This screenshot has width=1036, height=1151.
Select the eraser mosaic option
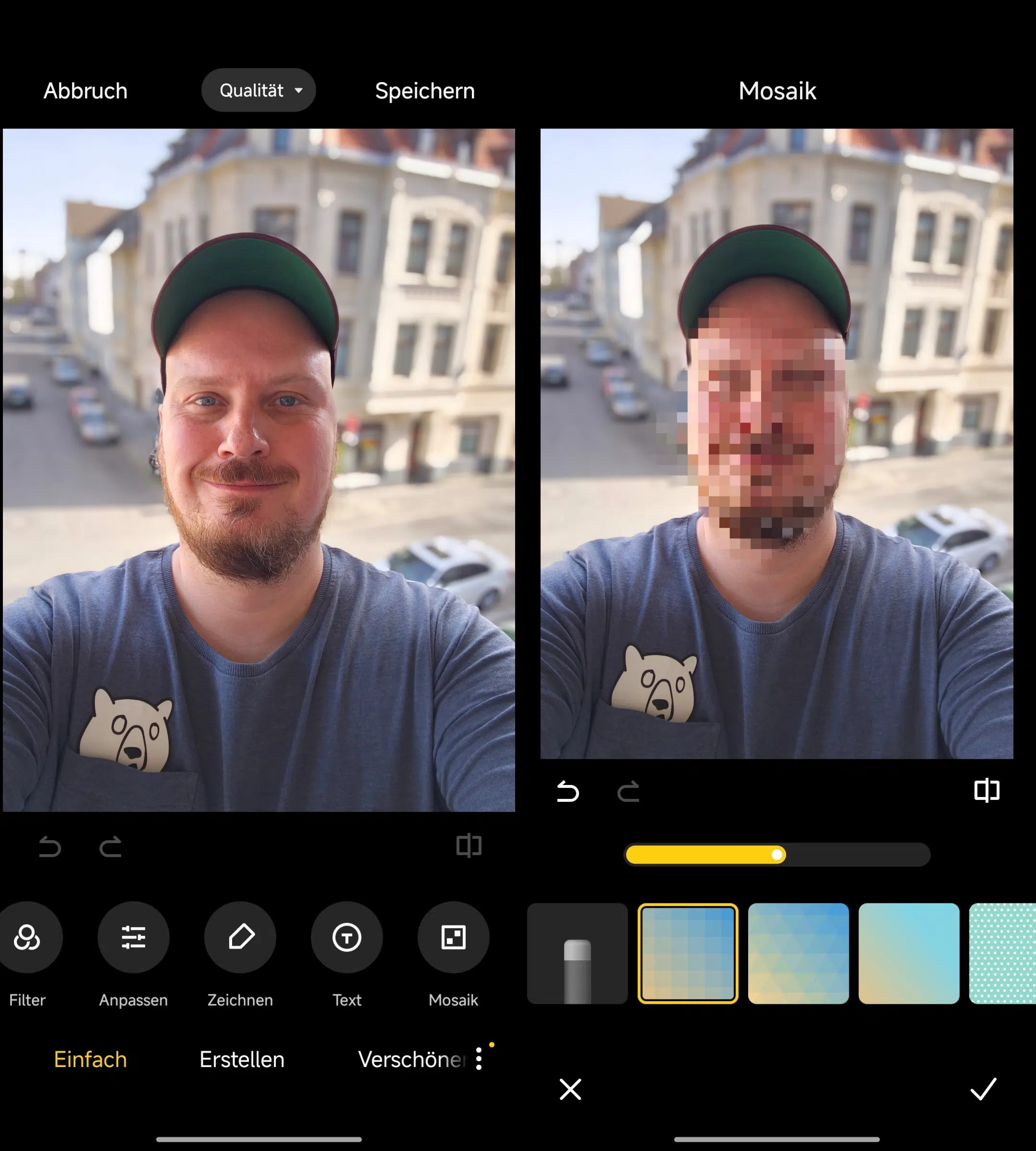point(577,953)
